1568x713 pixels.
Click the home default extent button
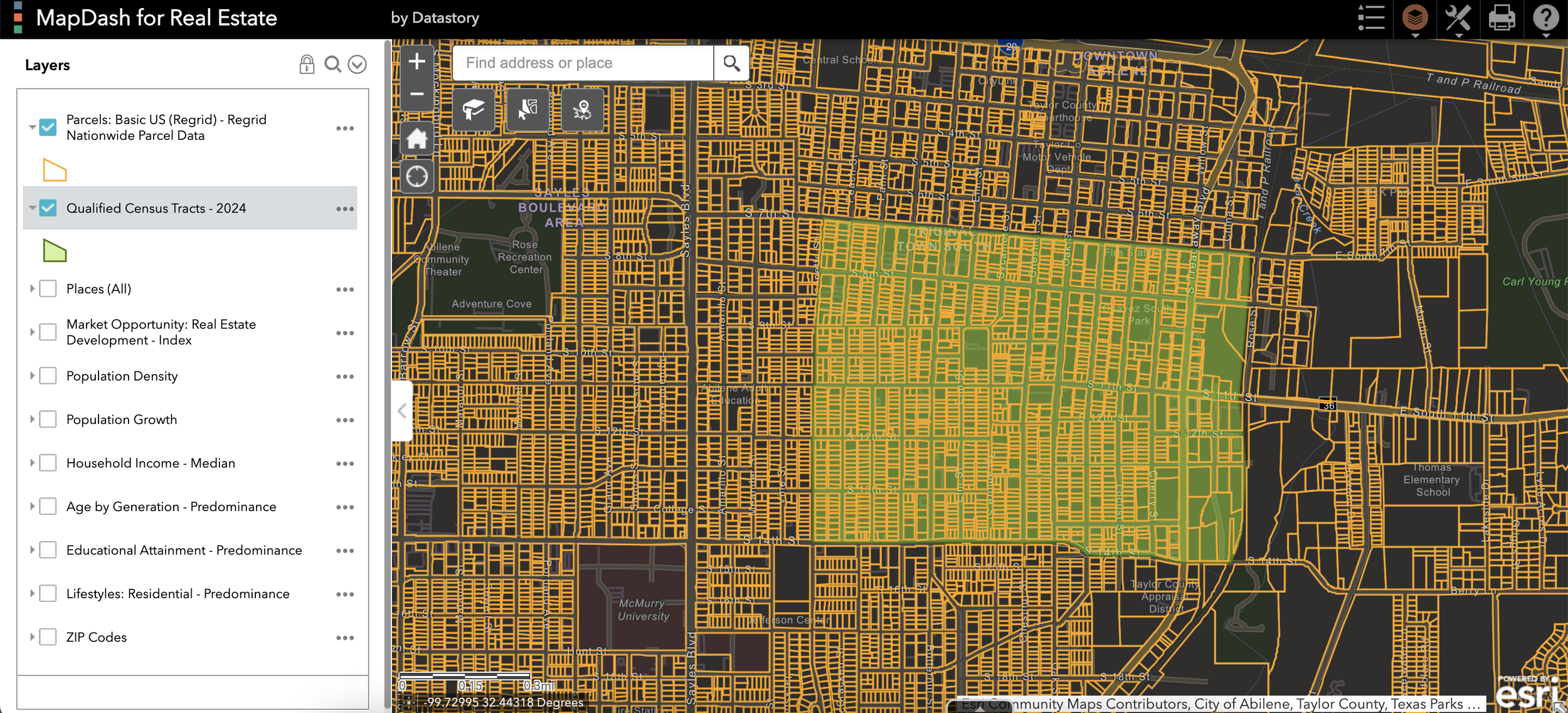(418, 139)
